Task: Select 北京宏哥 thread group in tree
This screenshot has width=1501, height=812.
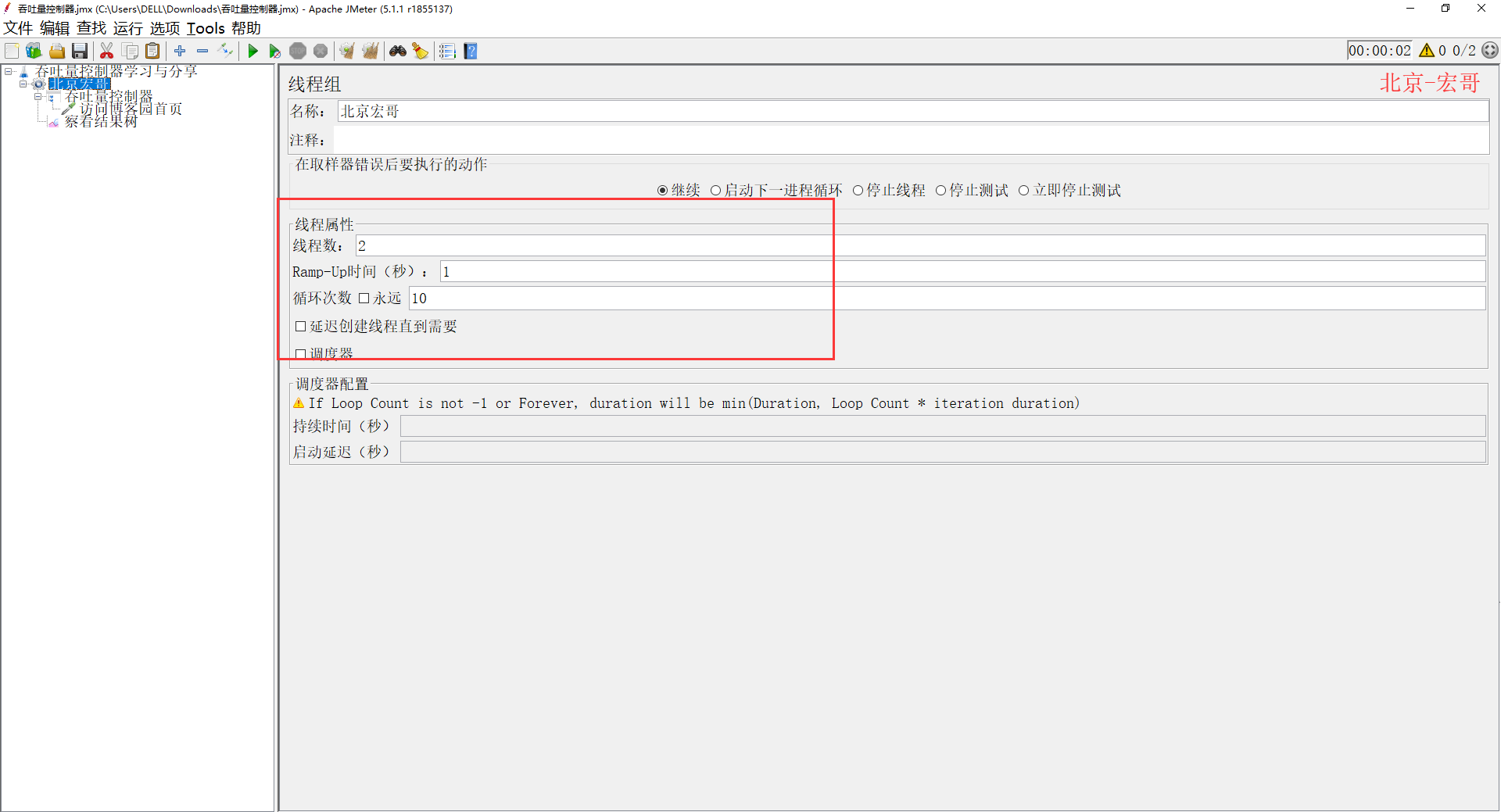Action: (x=80, y=84)
